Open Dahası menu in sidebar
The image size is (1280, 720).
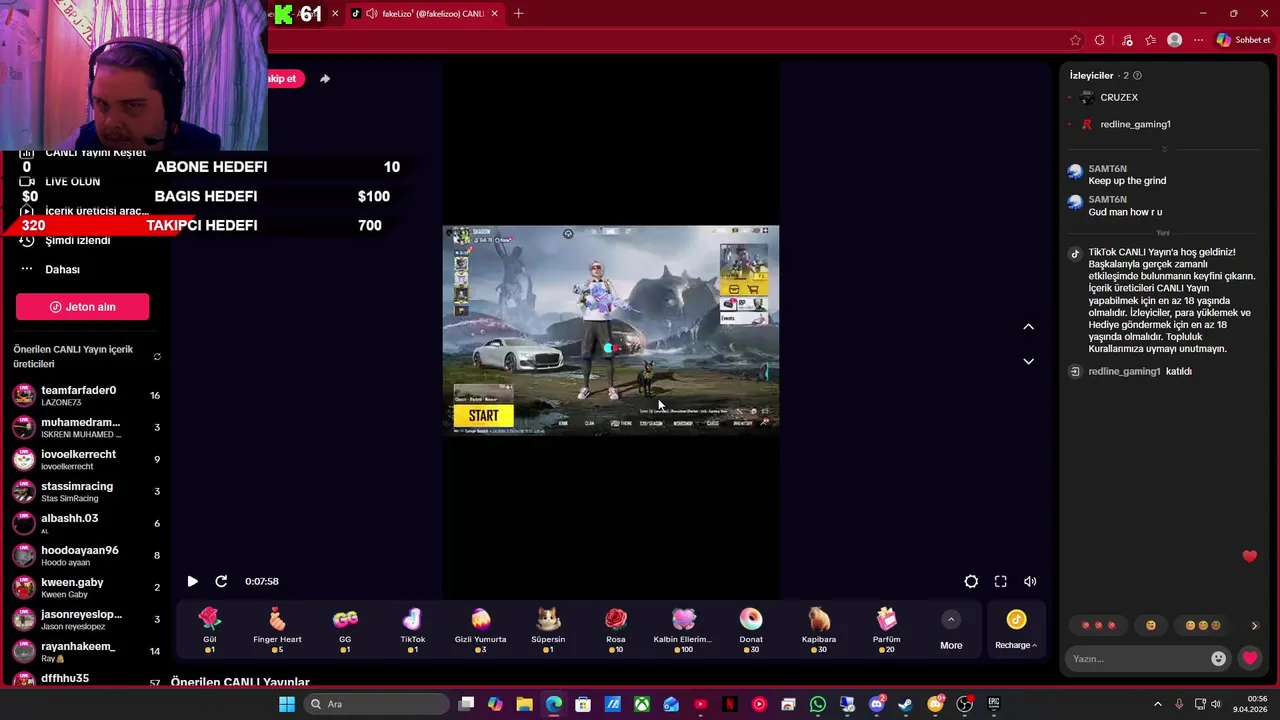click(x=62, y=270)
